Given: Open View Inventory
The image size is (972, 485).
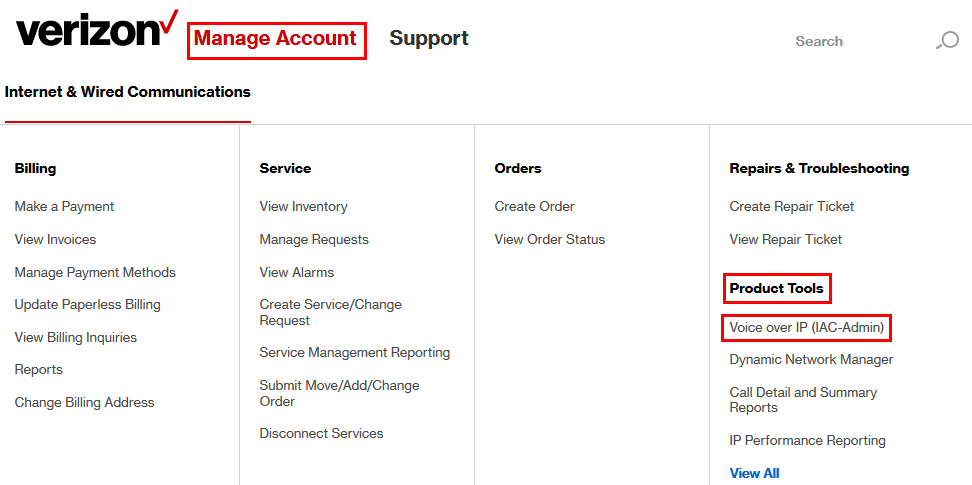Looking at the screenshot, I should [x=303, y=207].
